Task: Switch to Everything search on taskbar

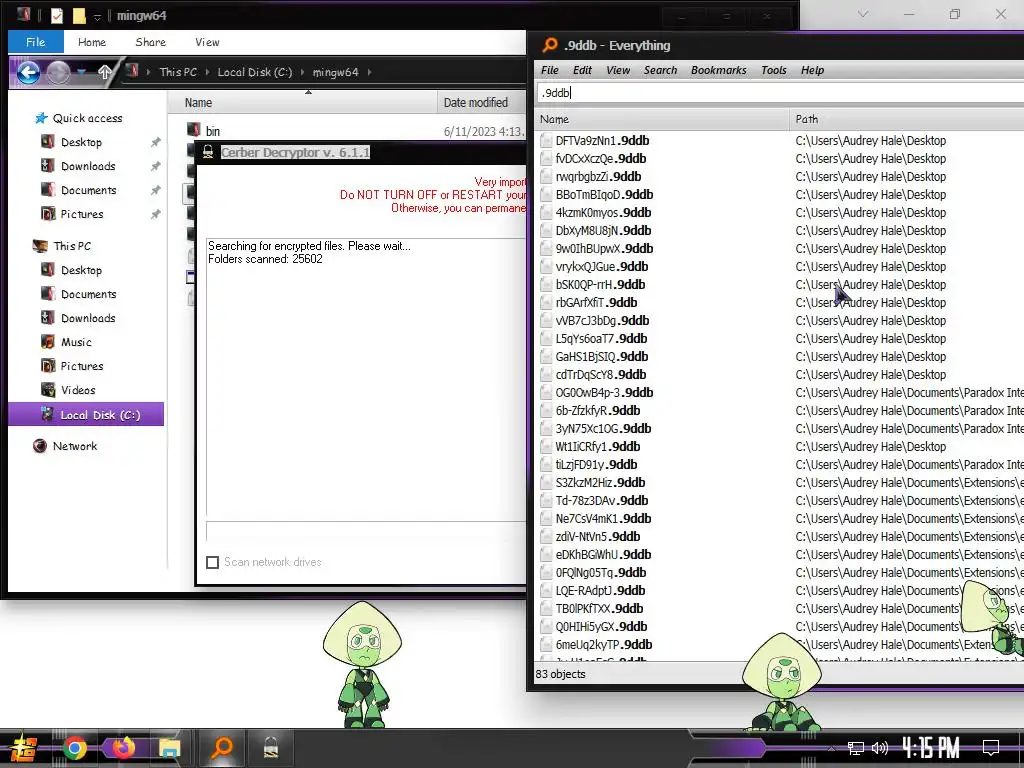Action: (222, 748)
